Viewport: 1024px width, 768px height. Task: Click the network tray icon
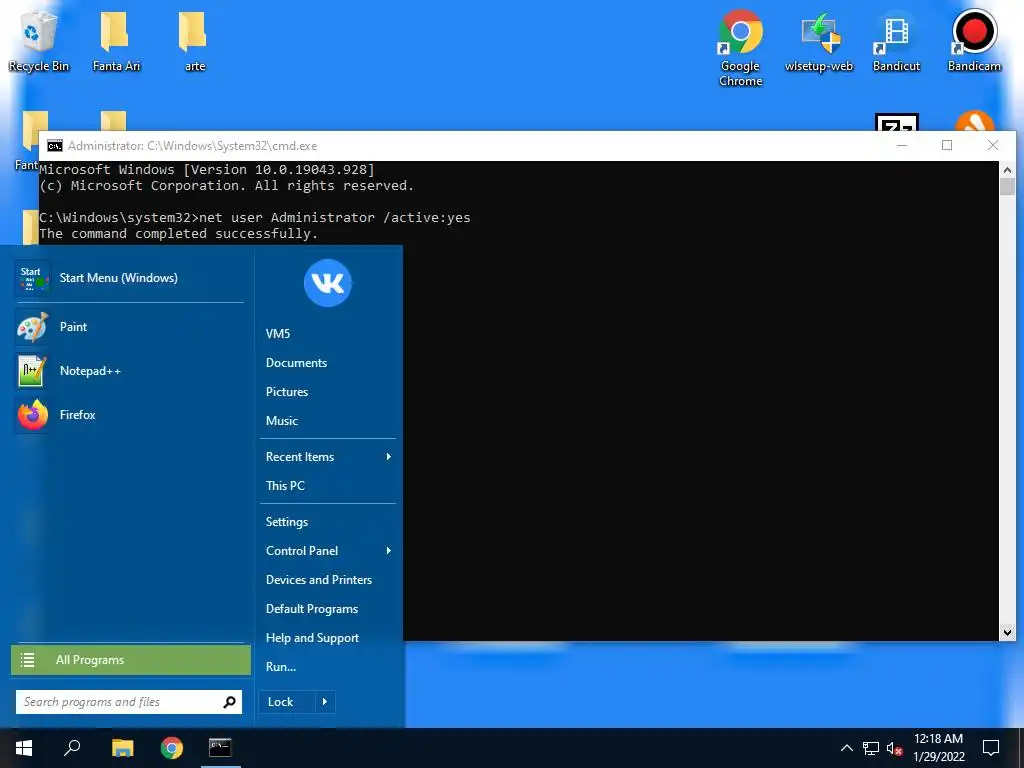click(x=871, y=748)
